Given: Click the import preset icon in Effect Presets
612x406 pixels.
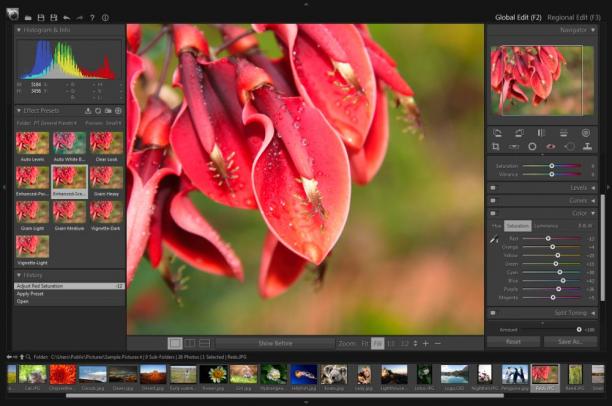Looking at the screenshot, I should pyautogui.click(x=88, y=111).
